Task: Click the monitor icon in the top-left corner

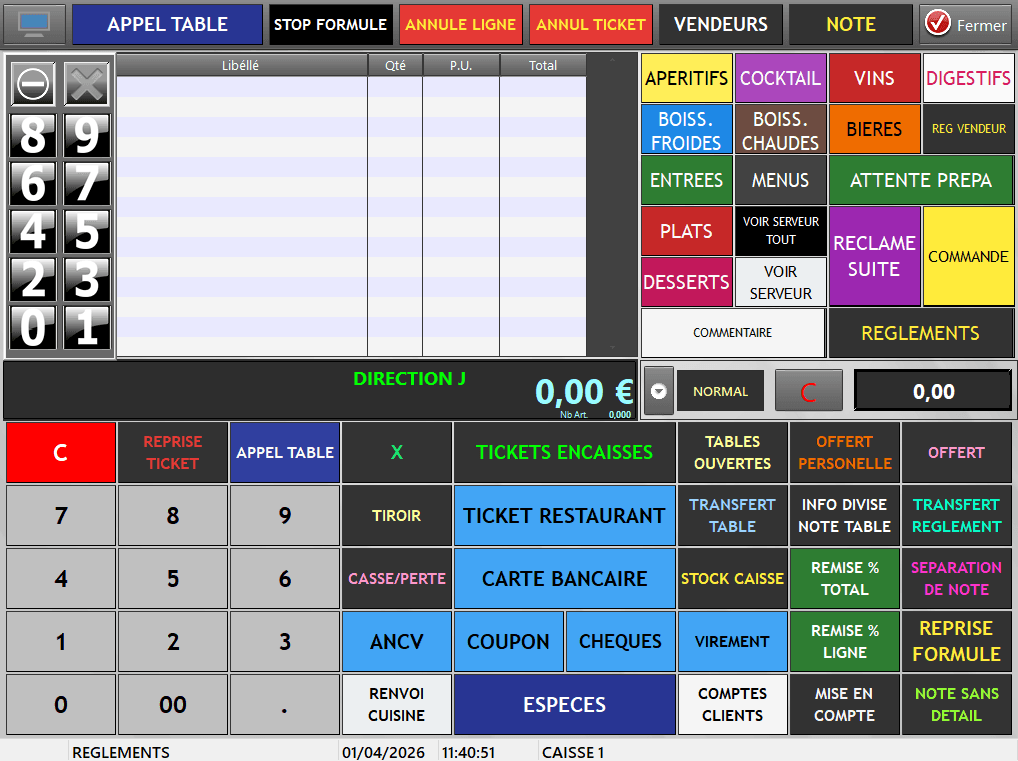Action: coord(35,25)
